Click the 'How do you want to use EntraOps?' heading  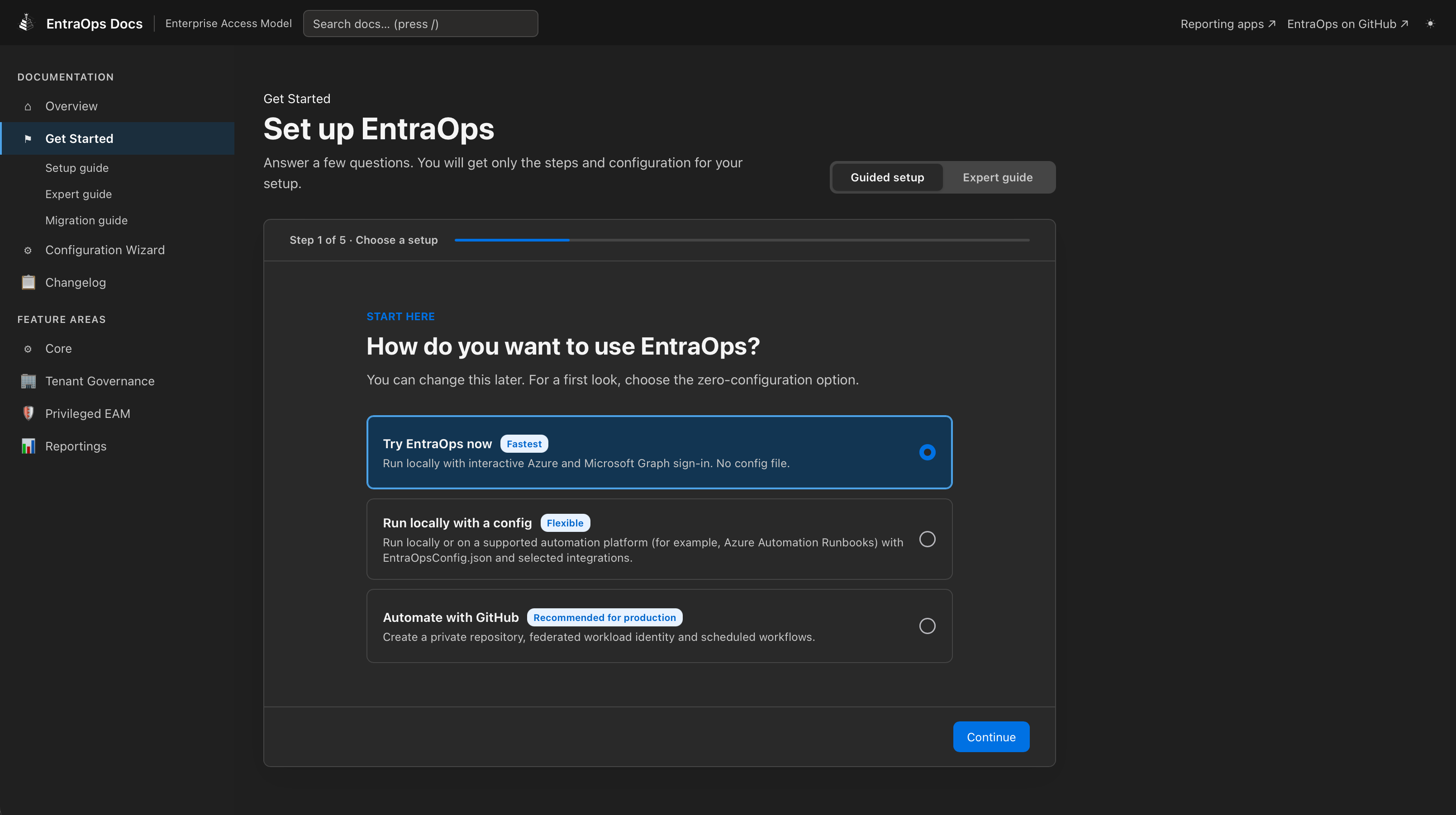563,346
